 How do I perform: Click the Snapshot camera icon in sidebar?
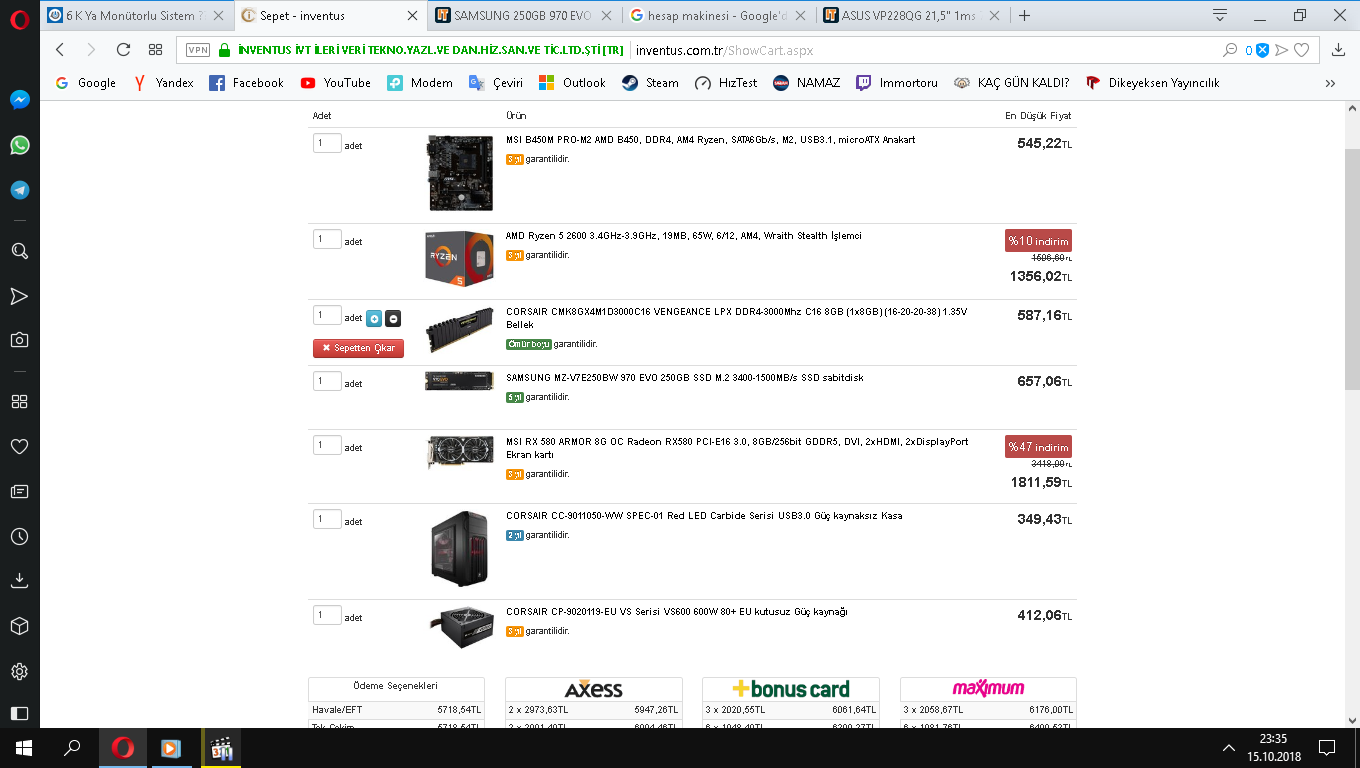[19, 340]
